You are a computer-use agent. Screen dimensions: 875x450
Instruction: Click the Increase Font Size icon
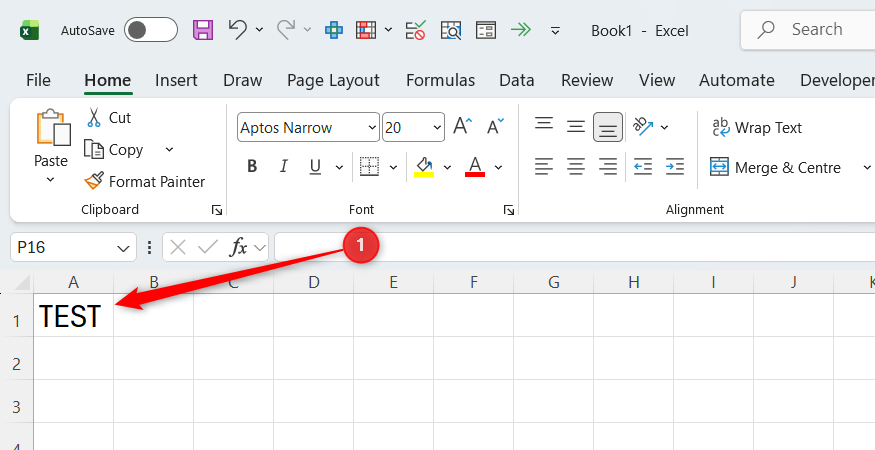tap(463, 126)
